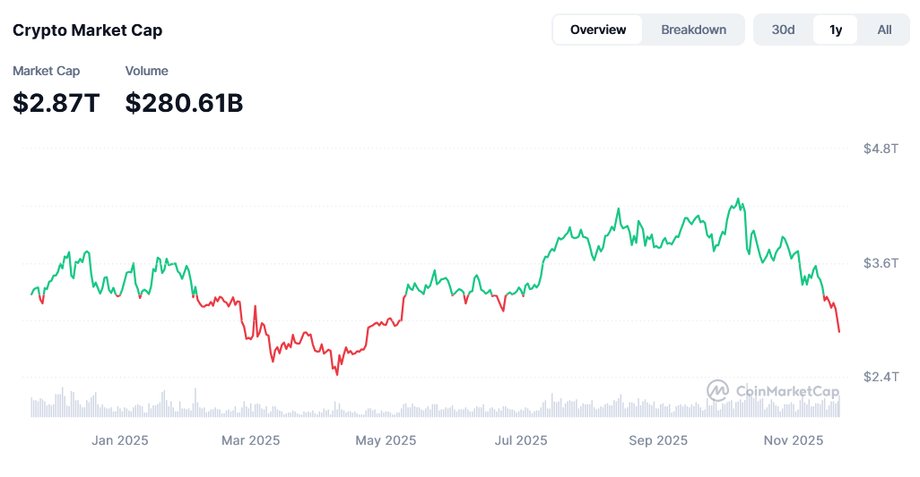Select the 1y time range
920x477 pixels.
(835, 30)
